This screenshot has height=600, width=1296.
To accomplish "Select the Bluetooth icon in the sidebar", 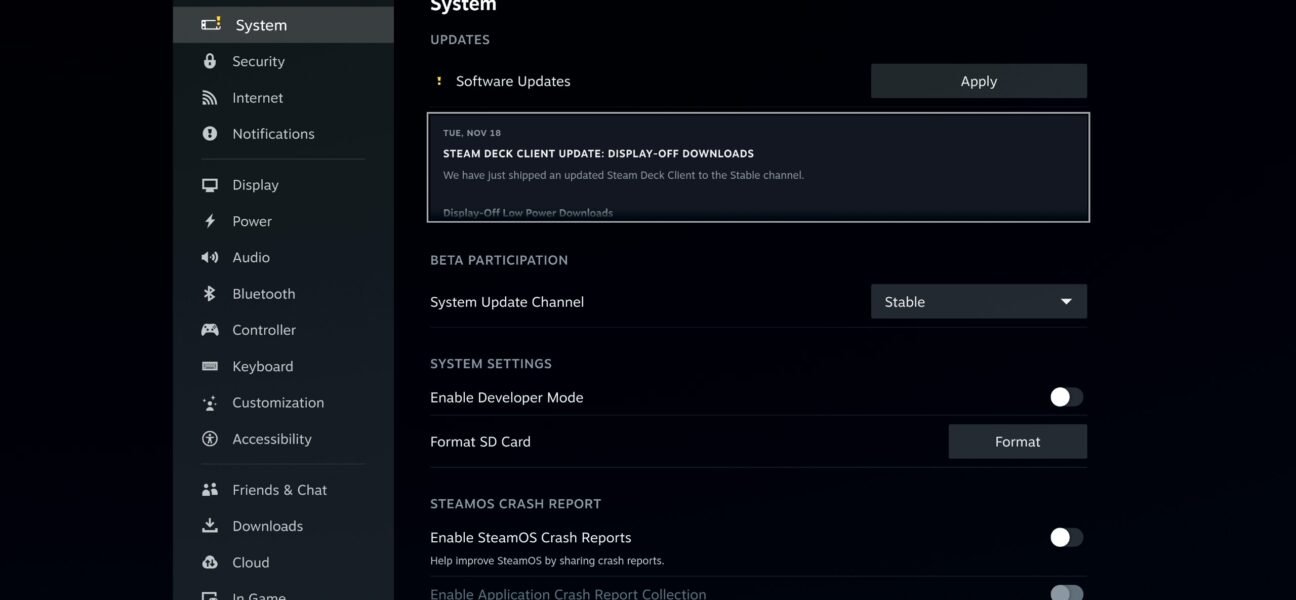I will [209, 293].
